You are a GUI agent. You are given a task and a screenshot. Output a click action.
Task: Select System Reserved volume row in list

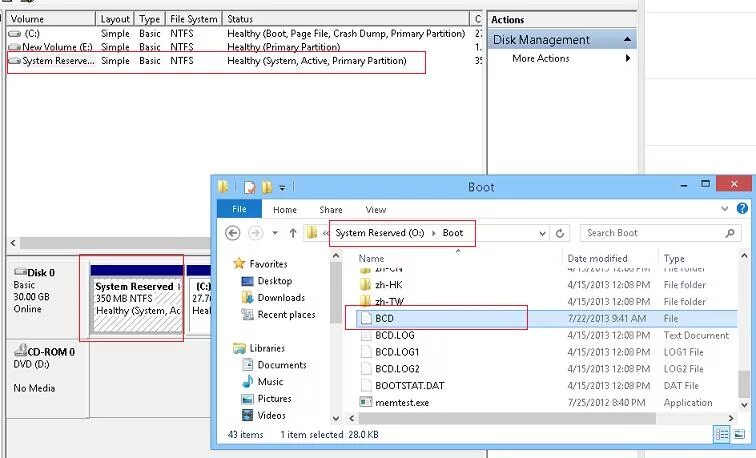[x=244, y=61]
